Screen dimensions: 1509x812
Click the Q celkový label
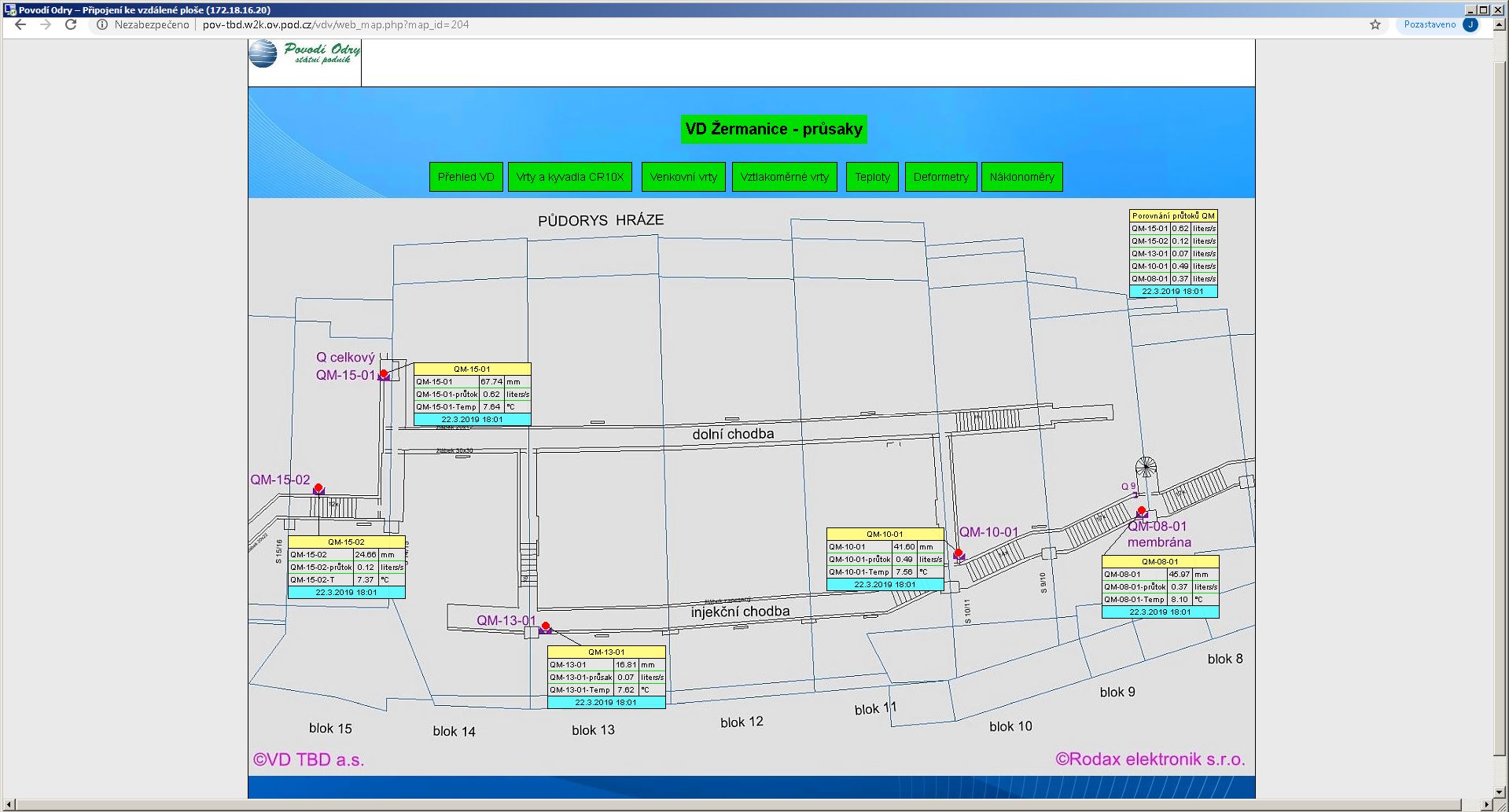[345, 358]
